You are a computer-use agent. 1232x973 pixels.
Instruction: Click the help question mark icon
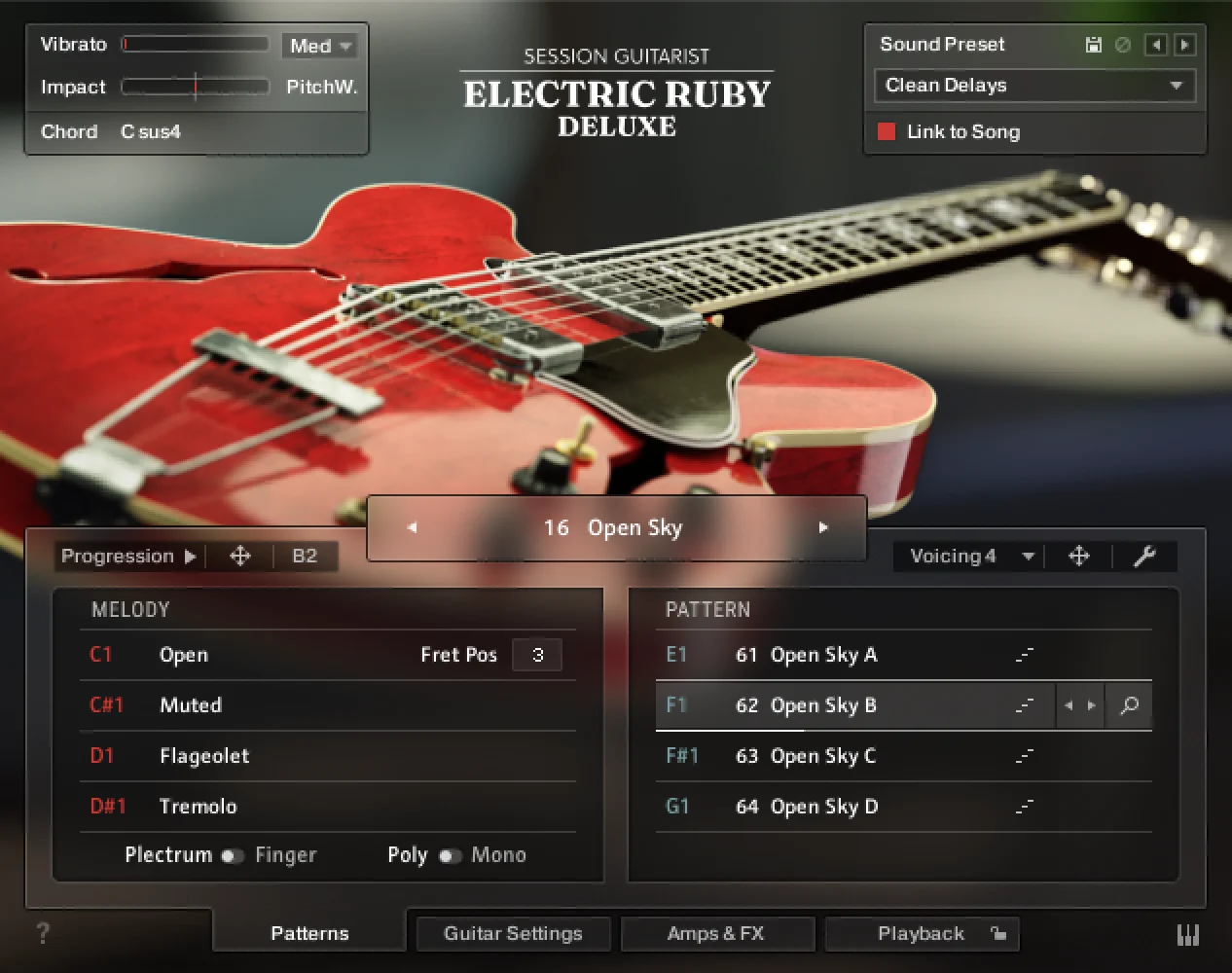click(43, 933)
